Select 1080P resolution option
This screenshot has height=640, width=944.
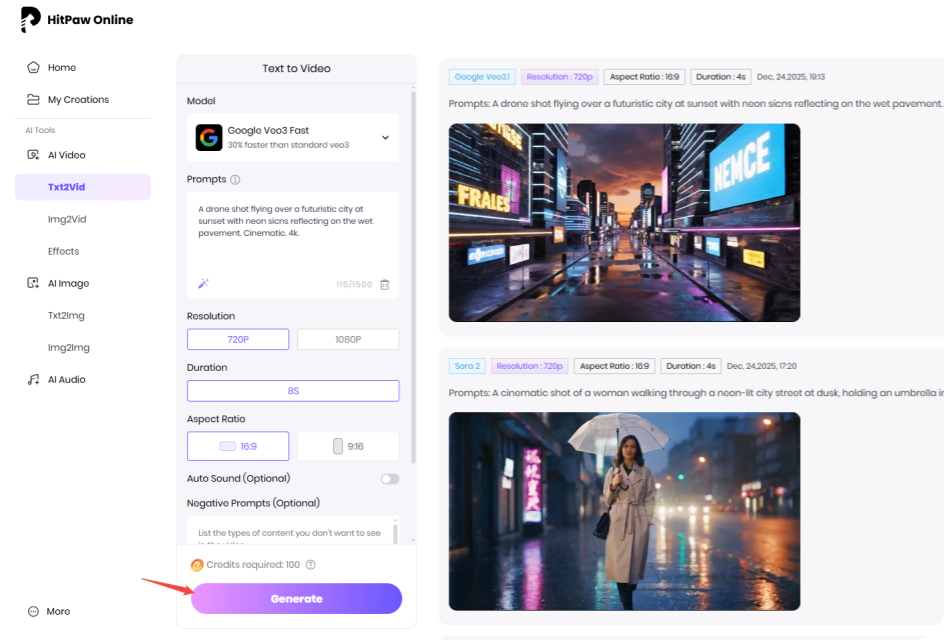click(348, 339)
